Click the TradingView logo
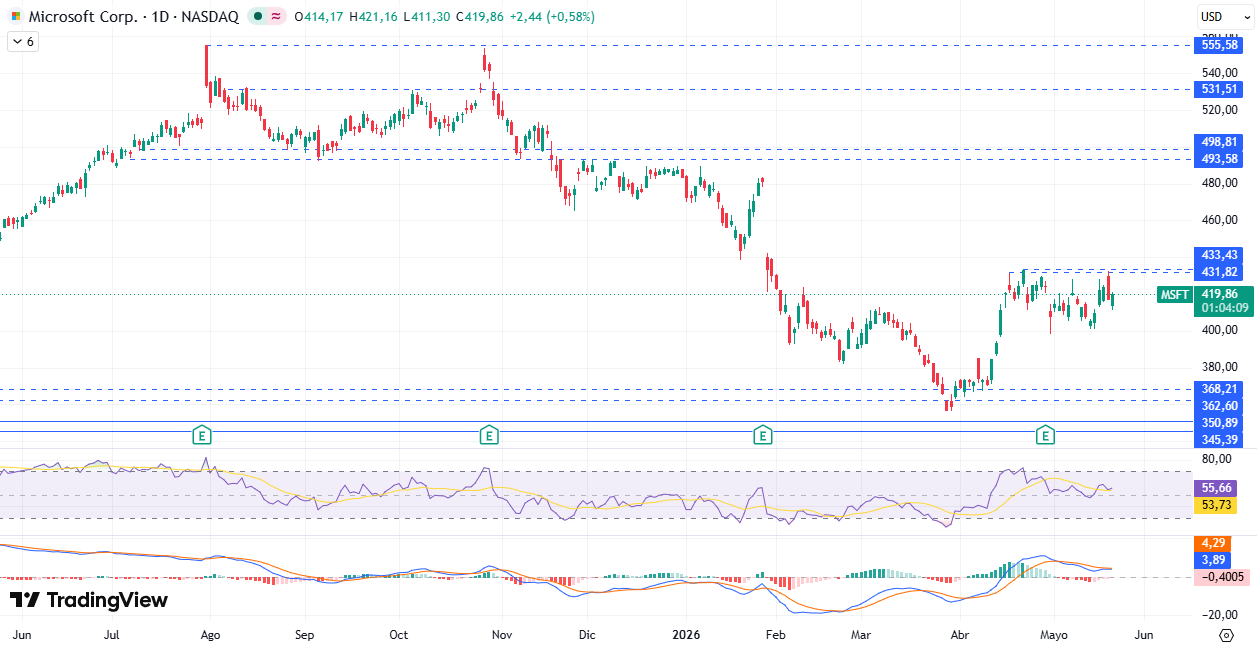This screenshot has height=648, width=1257. (x=88, y=600)
